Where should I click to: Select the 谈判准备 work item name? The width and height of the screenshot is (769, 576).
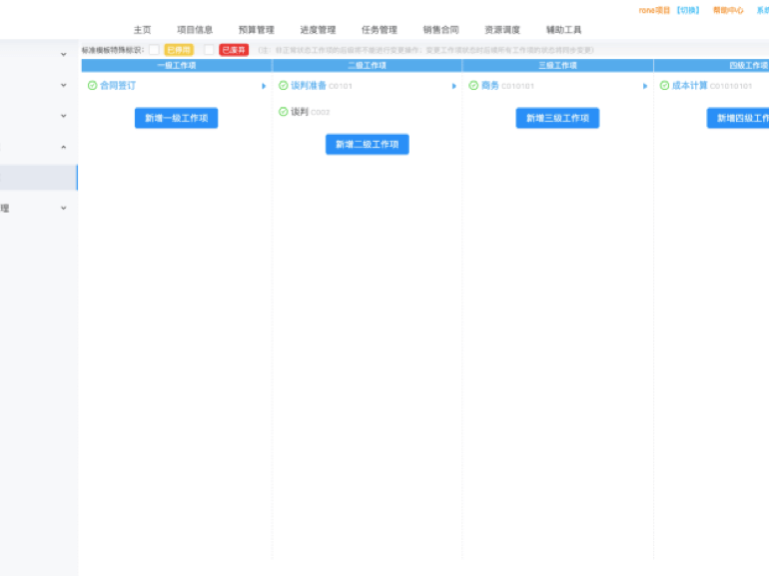308,86
